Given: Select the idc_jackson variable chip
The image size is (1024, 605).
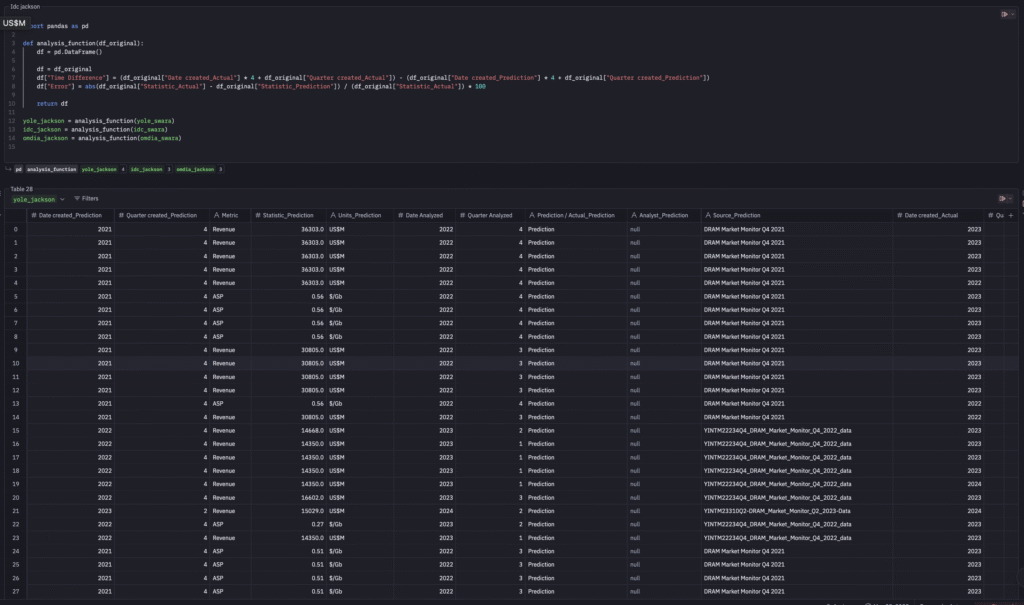Looking at the screenshot, I should pos(144,169).
